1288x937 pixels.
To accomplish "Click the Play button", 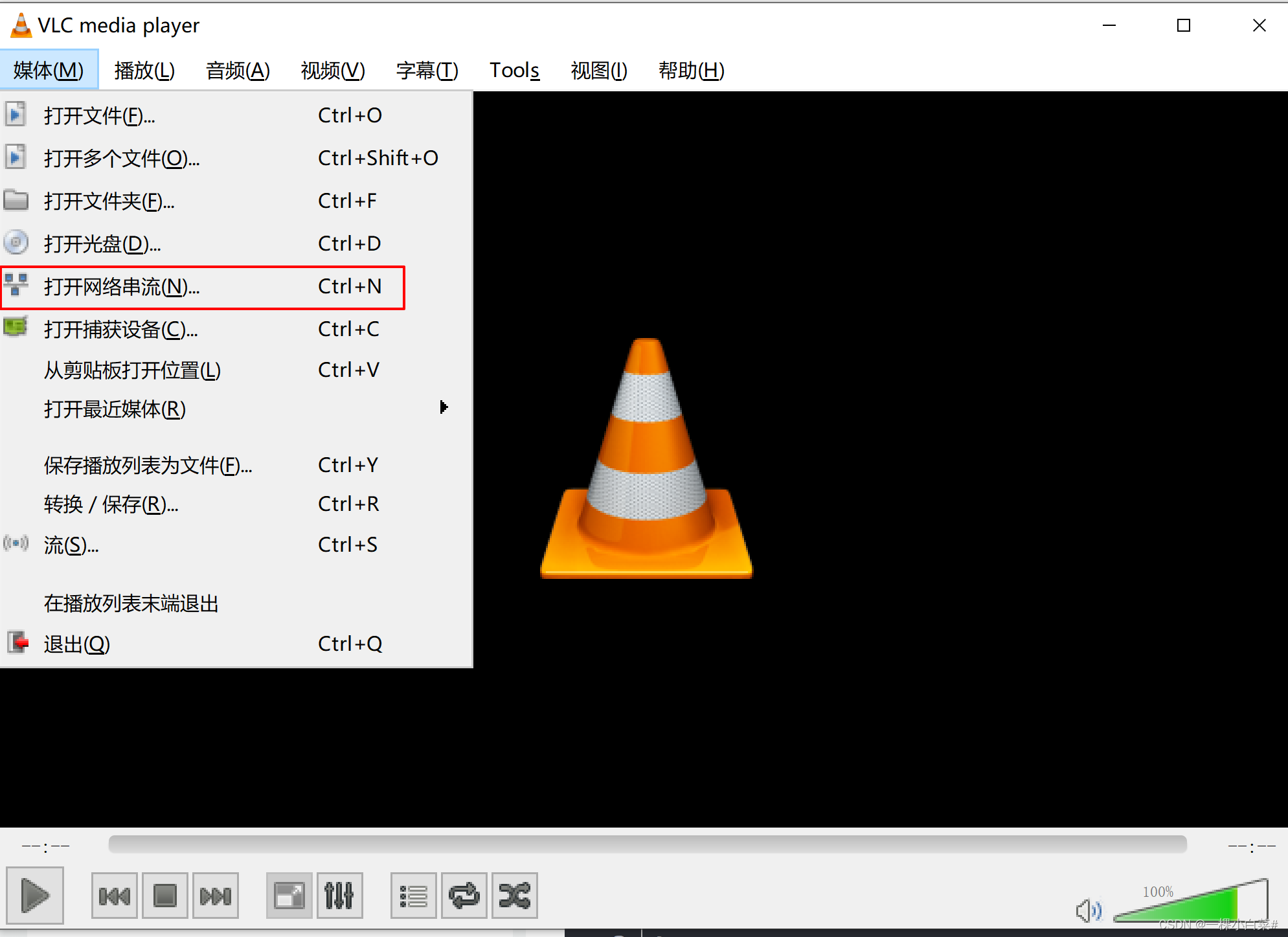I will [35, 896].
